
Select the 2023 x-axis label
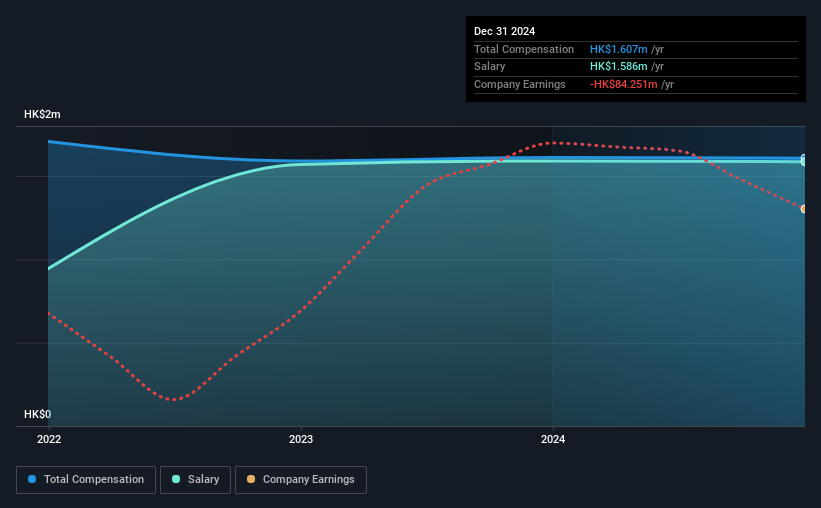click(x=301, y=439)
